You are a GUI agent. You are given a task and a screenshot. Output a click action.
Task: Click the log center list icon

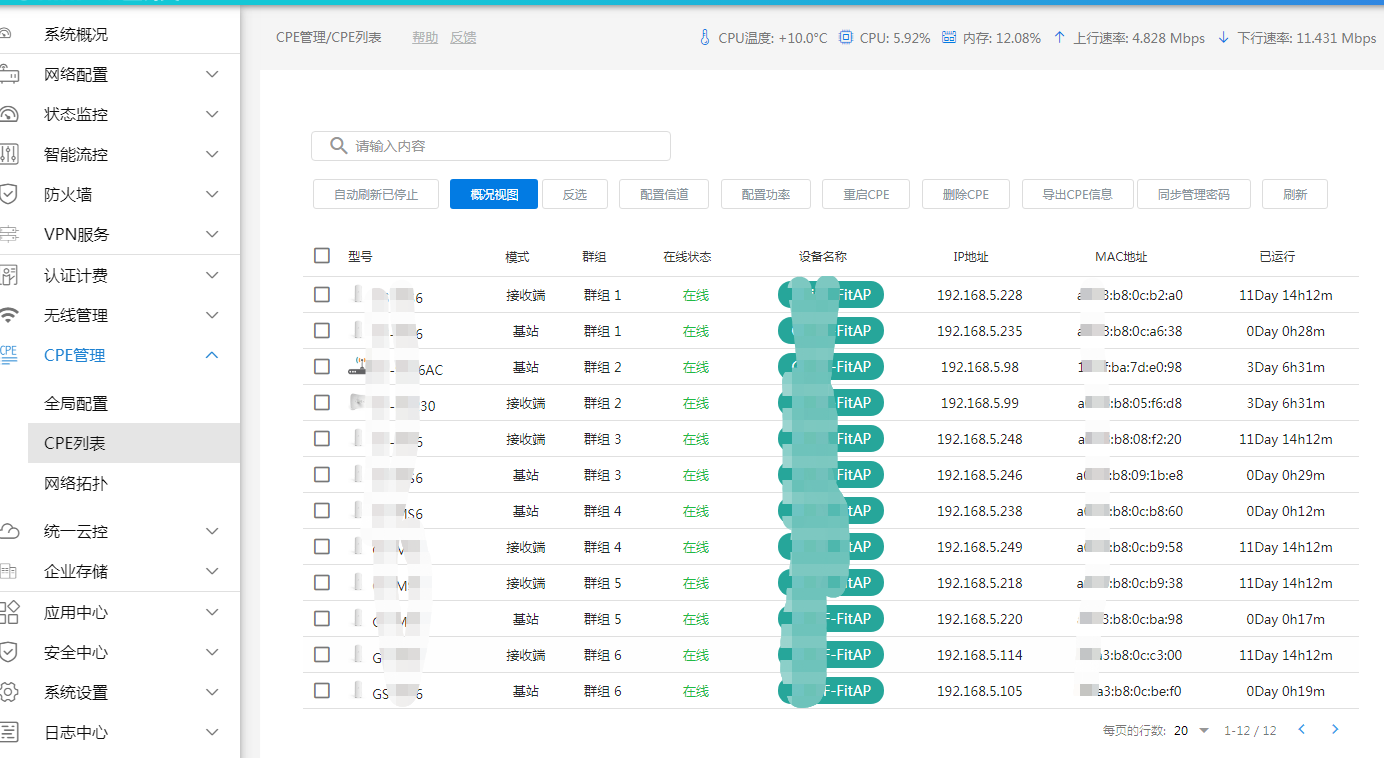[x=8, y=732]
